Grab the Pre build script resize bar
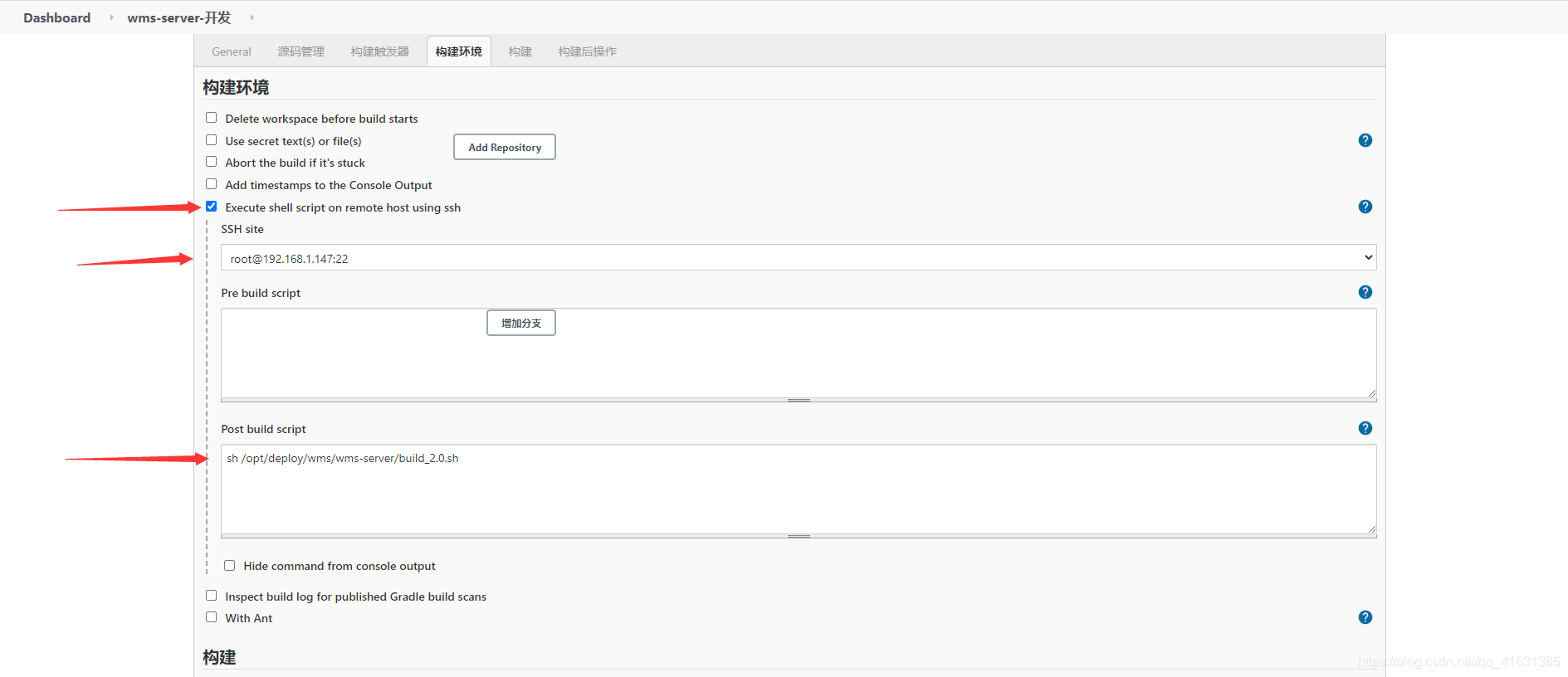Viewport: 1568px width, 677px height. coord(799,400)
